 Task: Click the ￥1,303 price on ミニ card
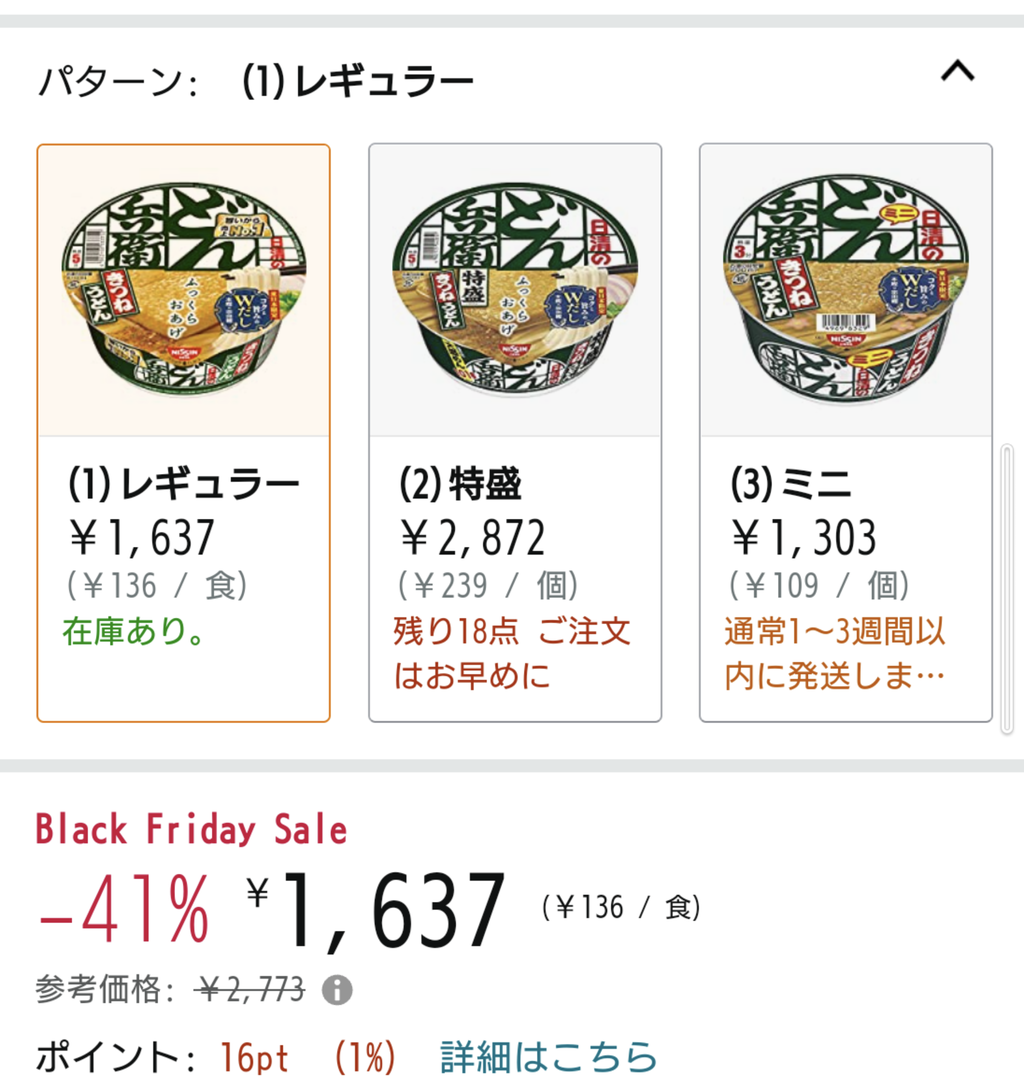[x=803, y=537]
